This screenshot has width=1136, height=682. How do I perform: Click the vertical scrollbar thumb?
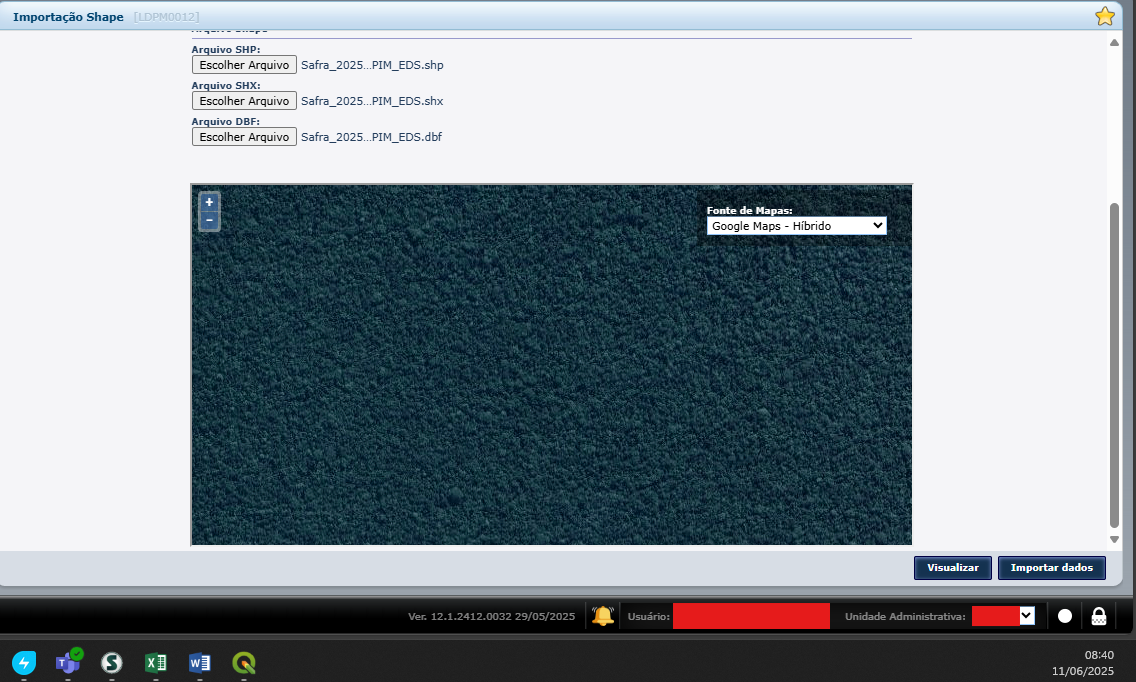pos(1114,366)
